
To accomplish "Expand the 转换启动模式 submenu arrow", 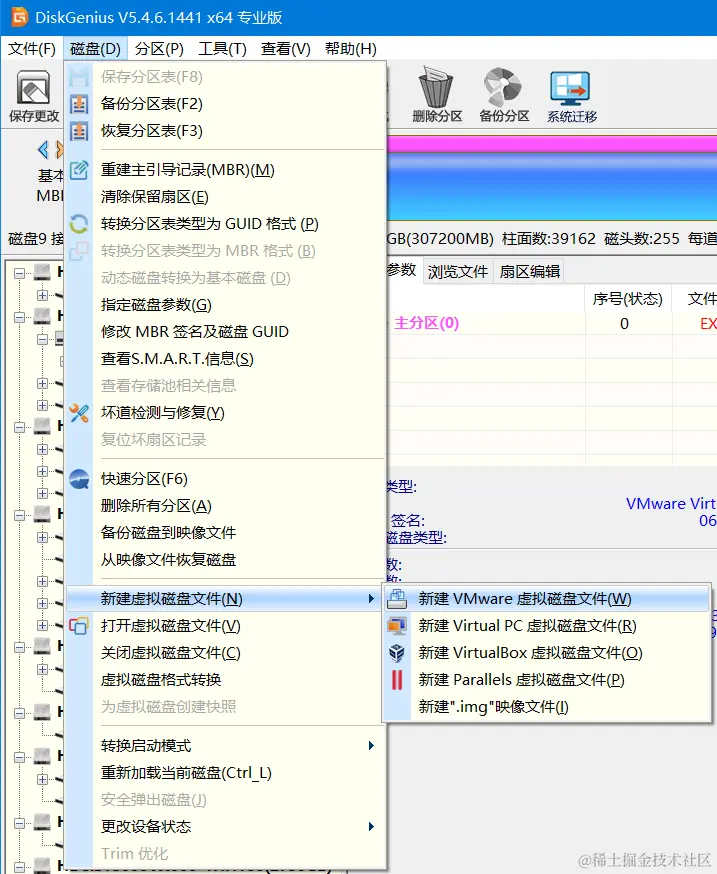I will (371, 746).
